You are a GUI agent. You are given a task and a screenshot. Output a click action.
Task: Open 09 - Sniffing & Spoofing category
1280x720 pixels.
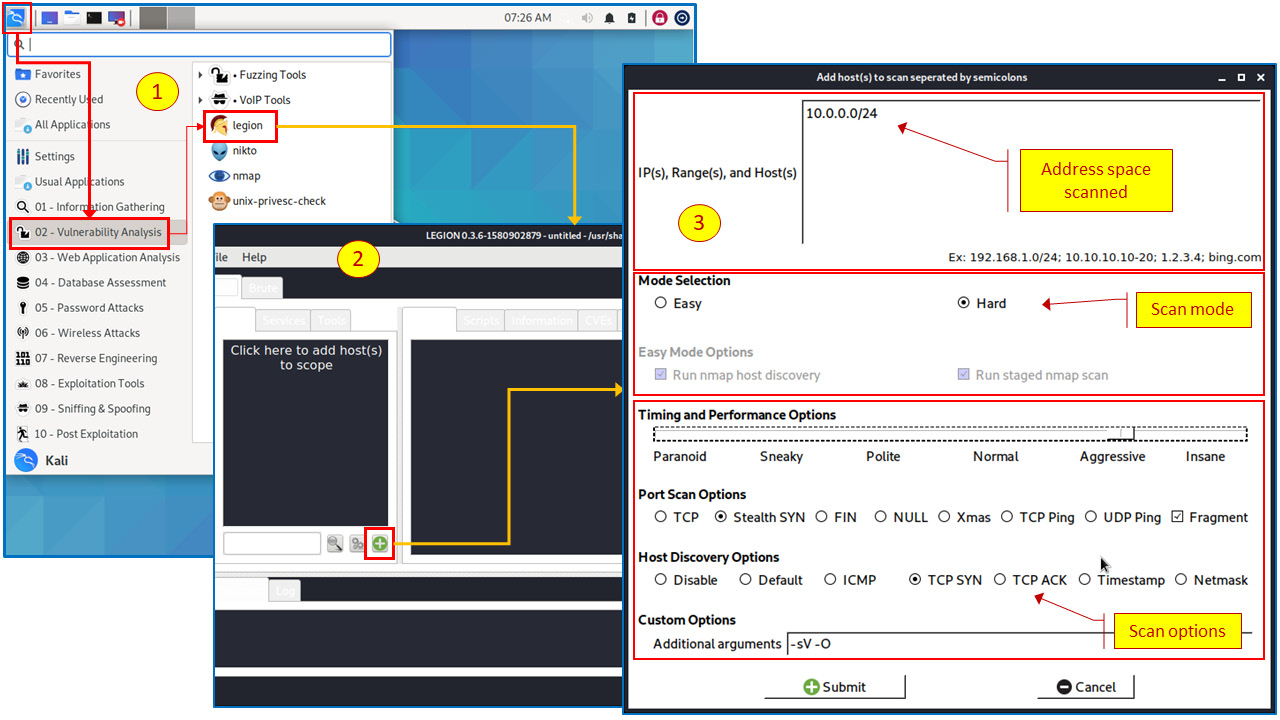(x=84, y=409)
